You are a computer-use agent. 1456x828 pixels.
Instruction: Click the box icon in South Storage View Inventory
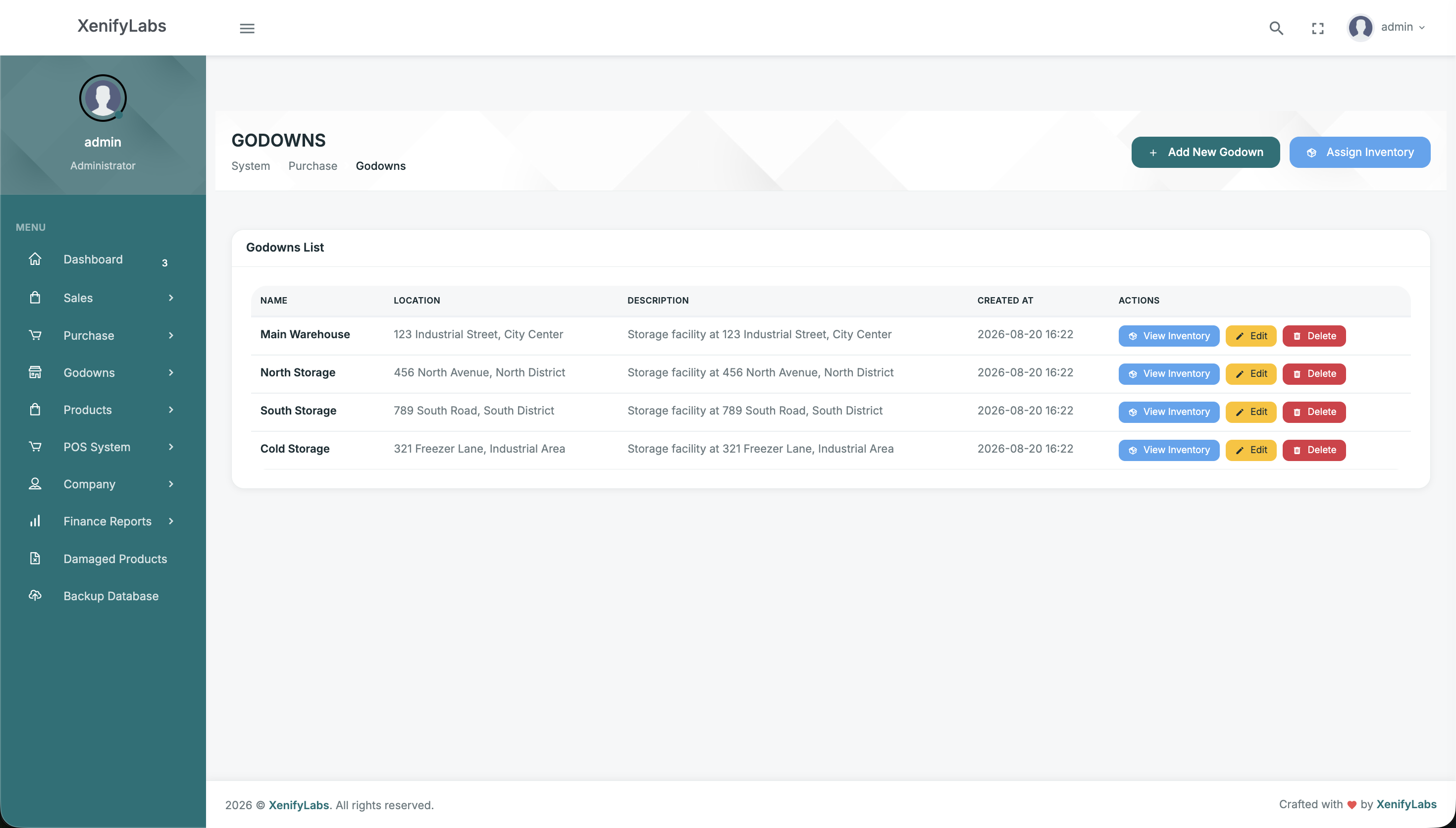click(1133, 413)
